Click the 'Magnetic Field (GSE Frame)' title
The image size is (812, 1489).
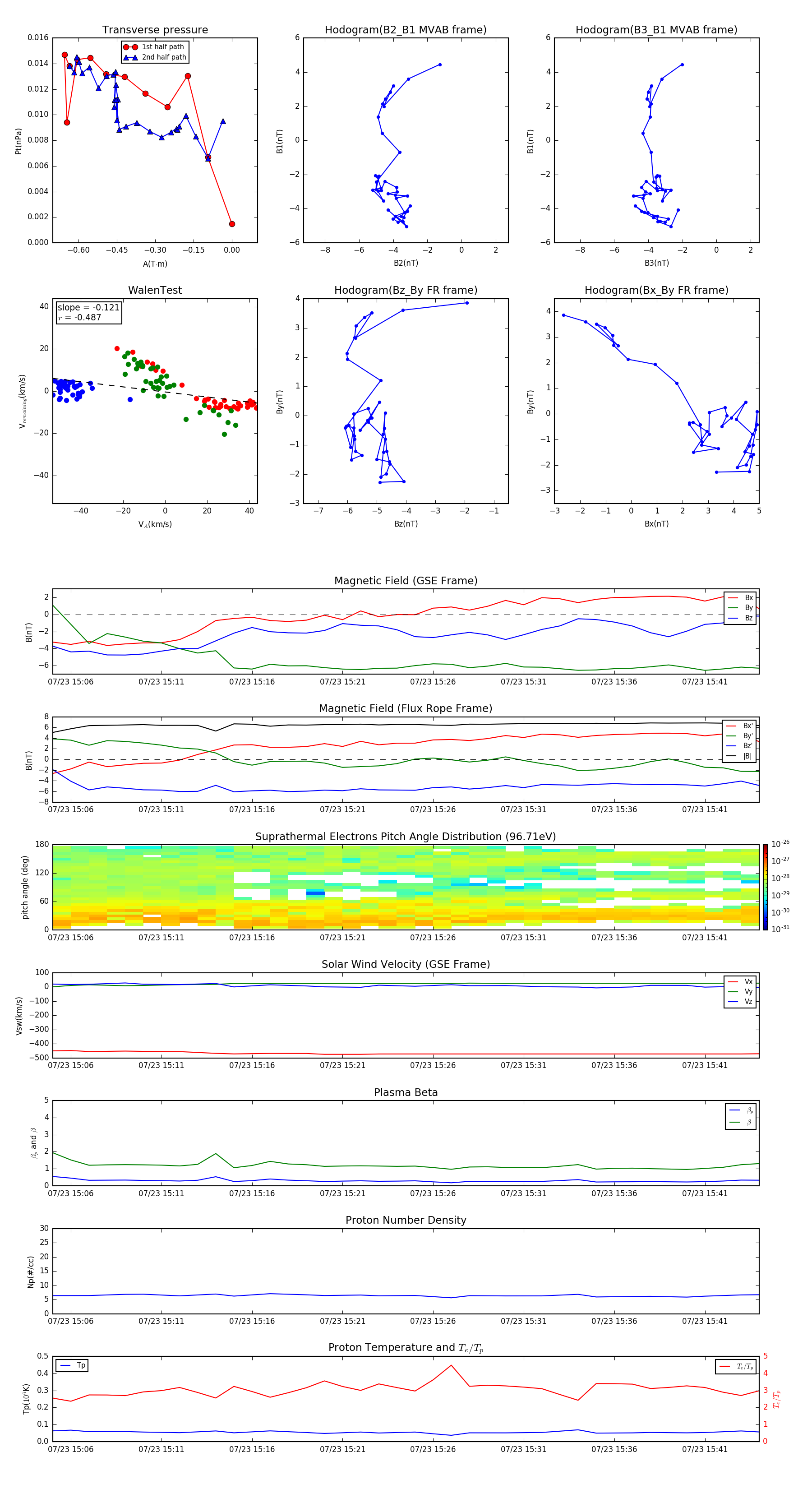click(x=406, y=581)
